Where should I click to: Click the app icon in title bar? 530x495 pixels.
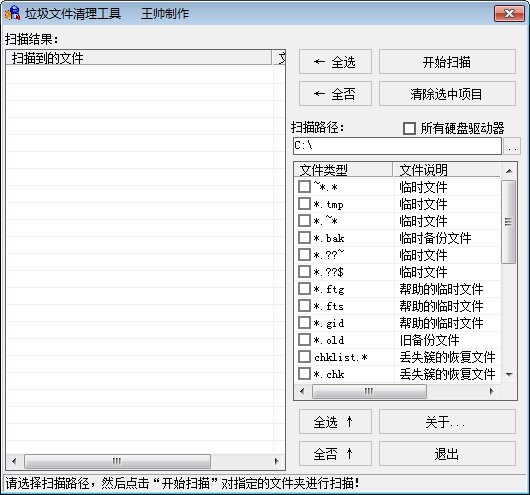[12, 13]
